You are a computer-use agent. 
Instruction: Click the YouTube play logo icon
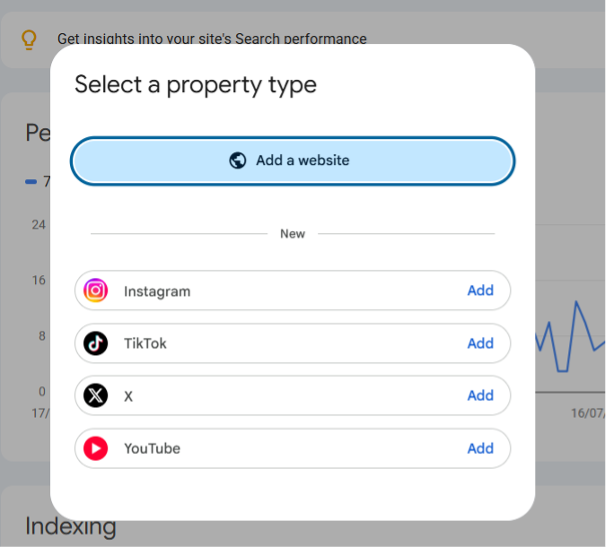tap(95, 448)
